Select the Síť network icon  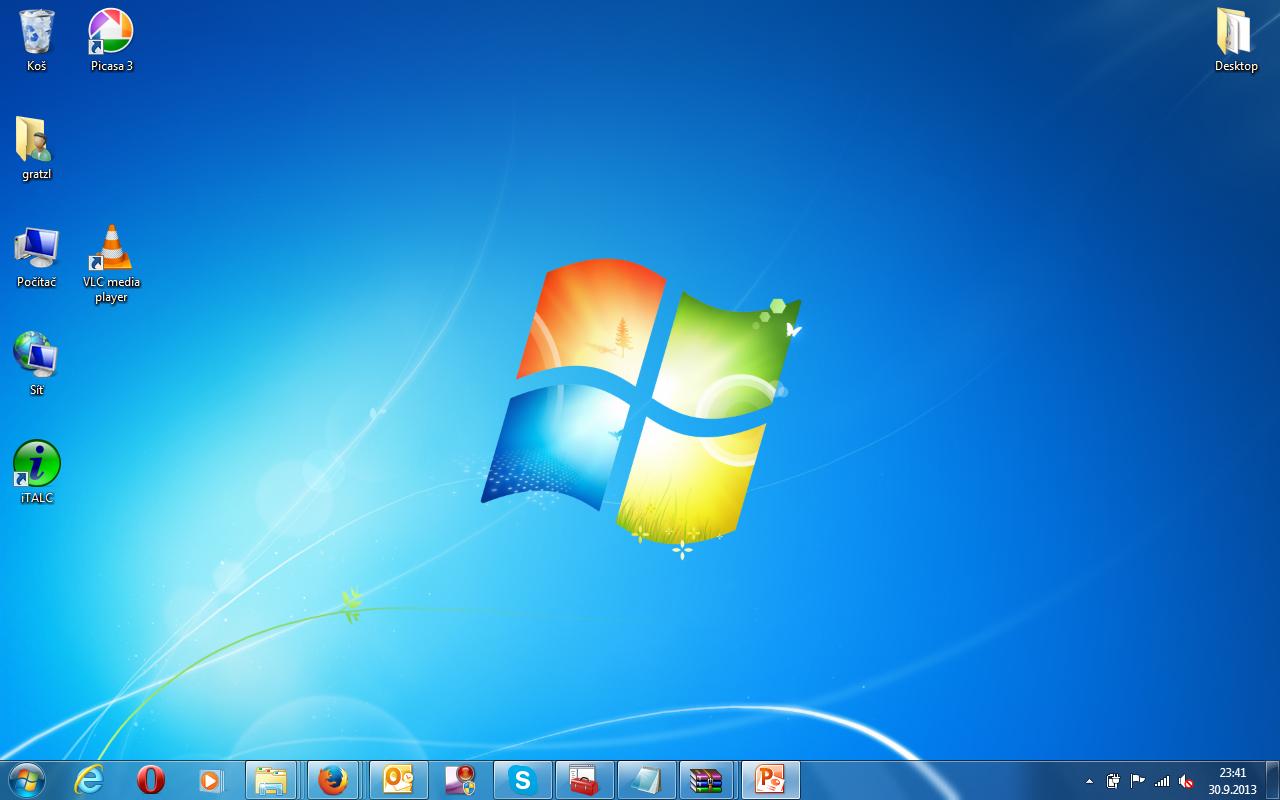click(x=37, y=364)
